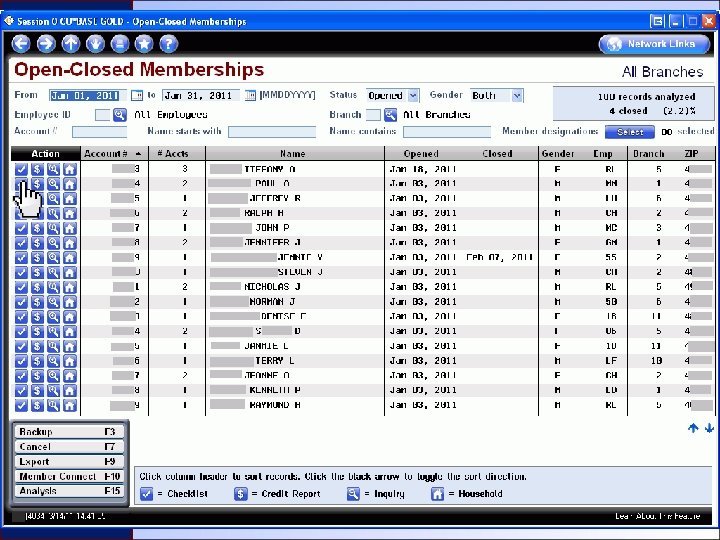The height and width of the screenshot is (540, 720).
Task: Open inquiry for JEFFREY row
Action: [x=53, y=198]
